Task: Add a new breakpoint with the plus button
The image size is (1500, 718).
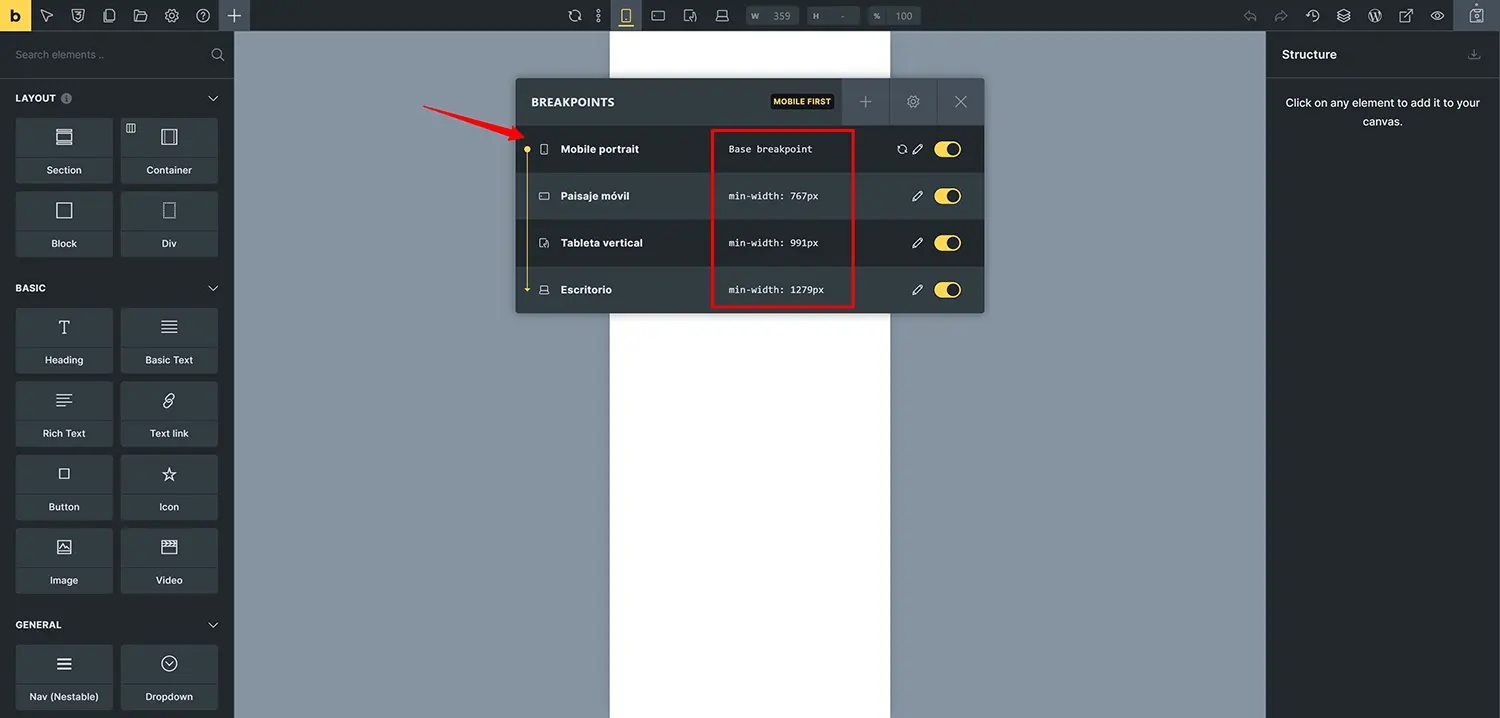Action: (x=864, y=101)
